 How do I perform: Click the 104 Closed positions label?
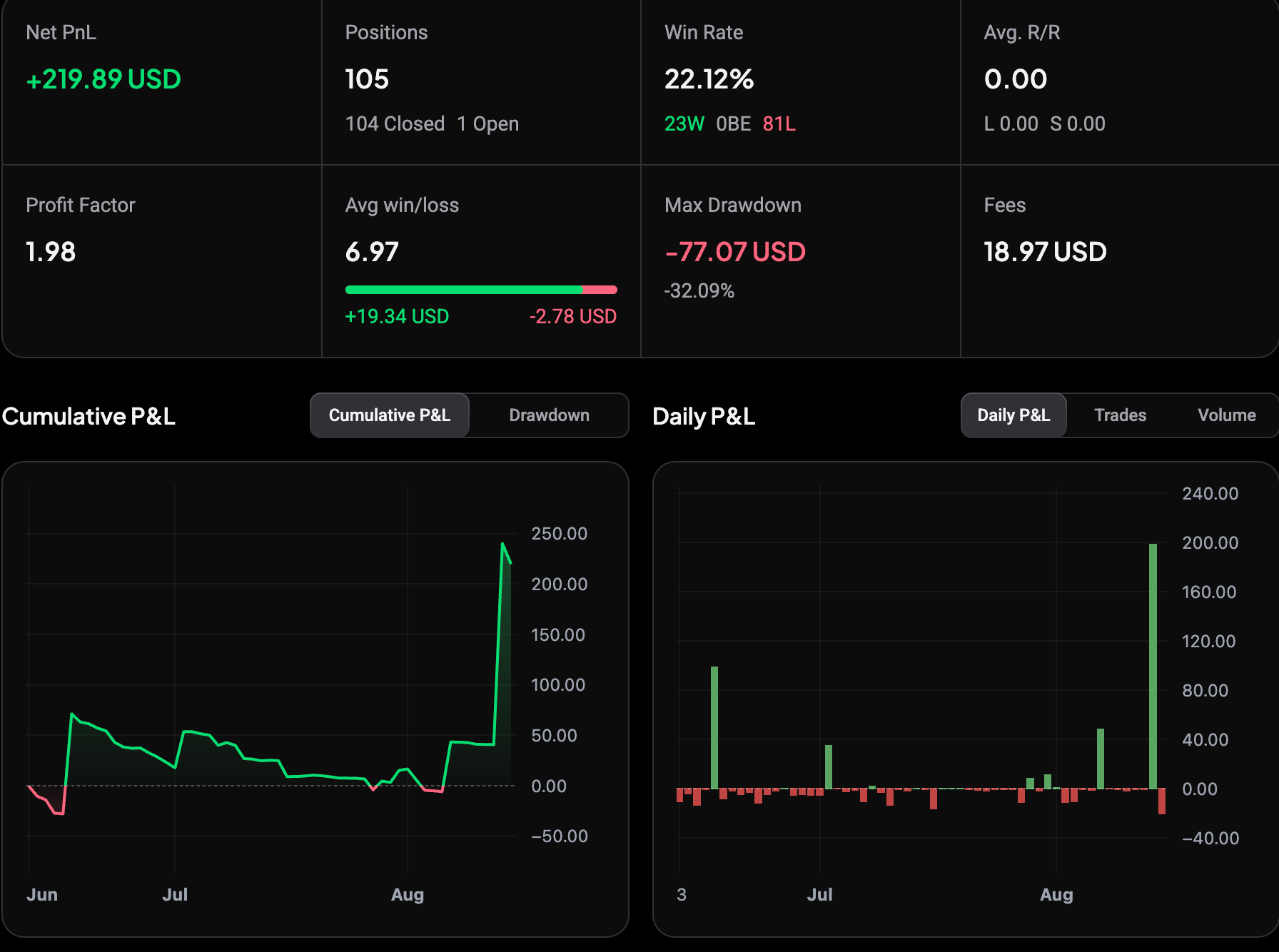click(x=395, y=124)
